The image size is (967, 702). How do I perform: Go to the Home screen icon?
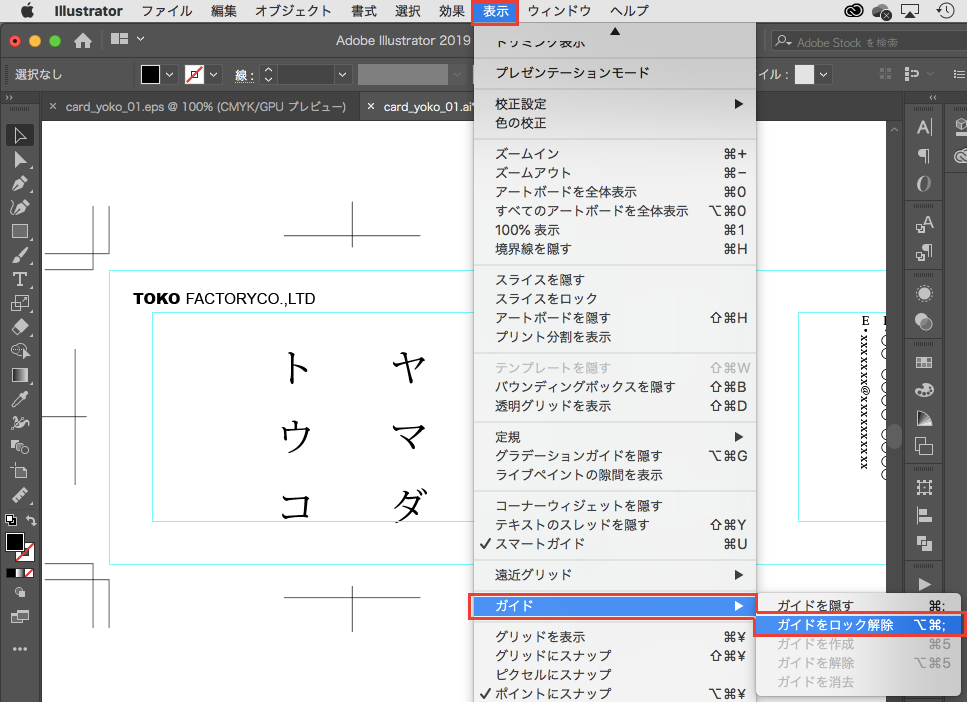[84, 41]
